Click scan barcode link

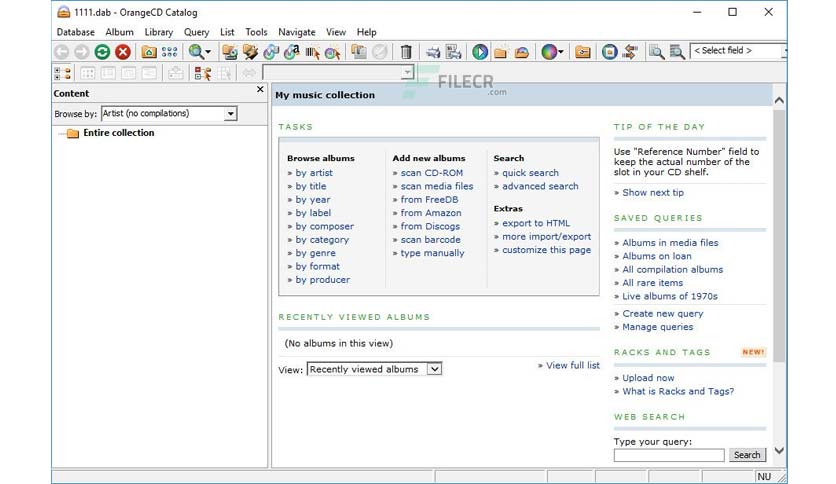click(x=430, y=239)
